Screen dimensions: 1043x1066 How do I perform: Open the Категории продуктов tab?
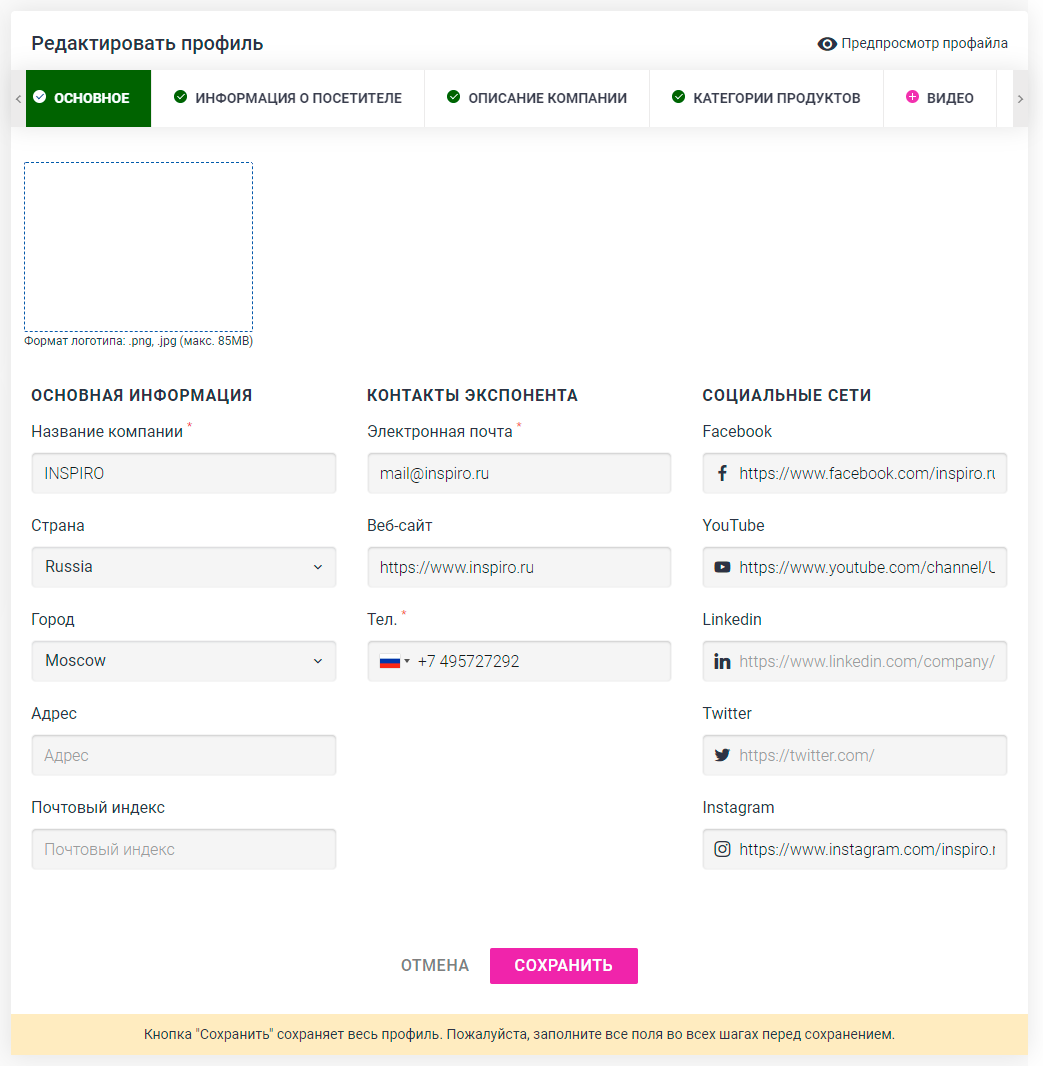[x=766, y=98]
